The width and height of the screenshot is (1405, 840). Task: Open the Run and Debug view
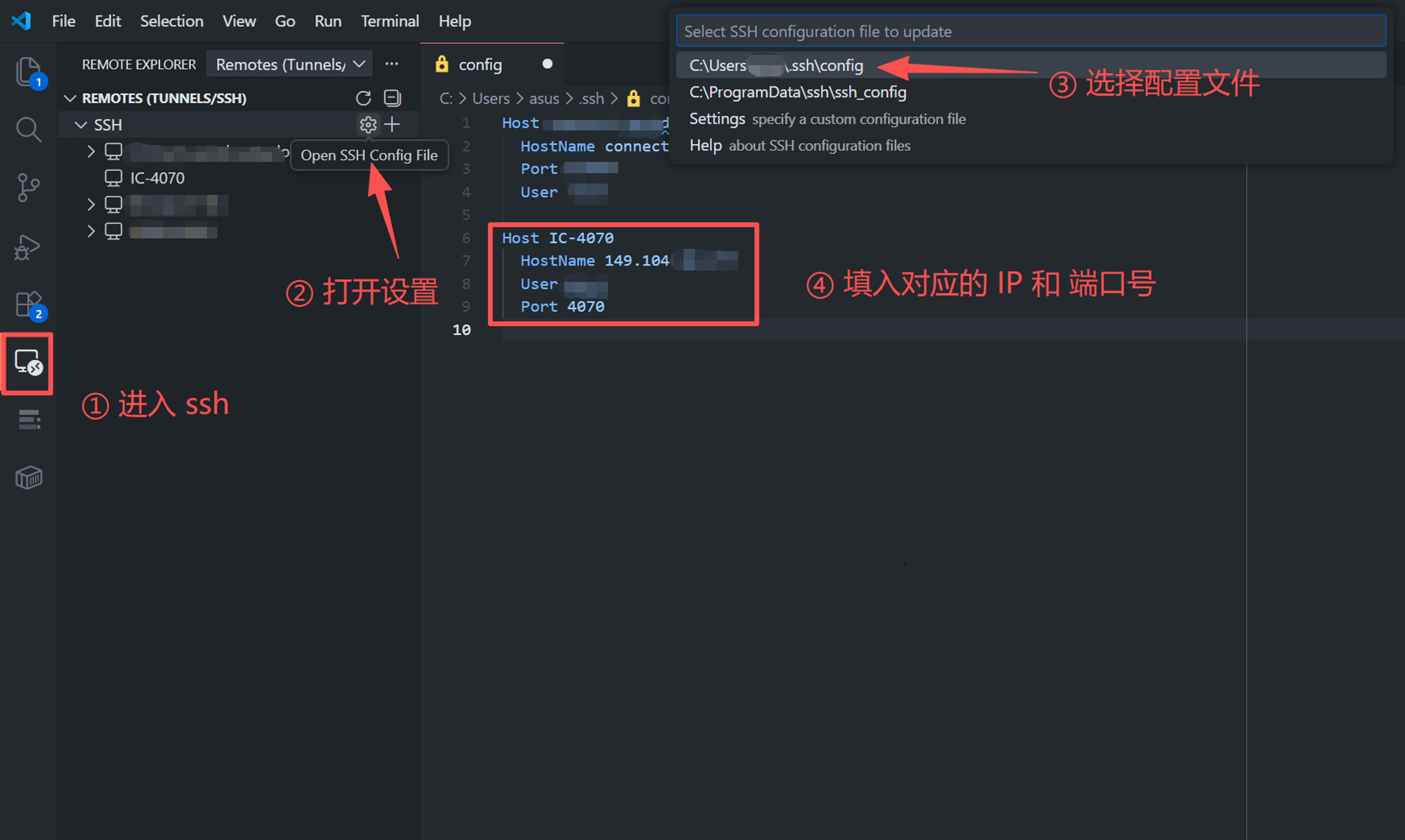tap(28, 246)
